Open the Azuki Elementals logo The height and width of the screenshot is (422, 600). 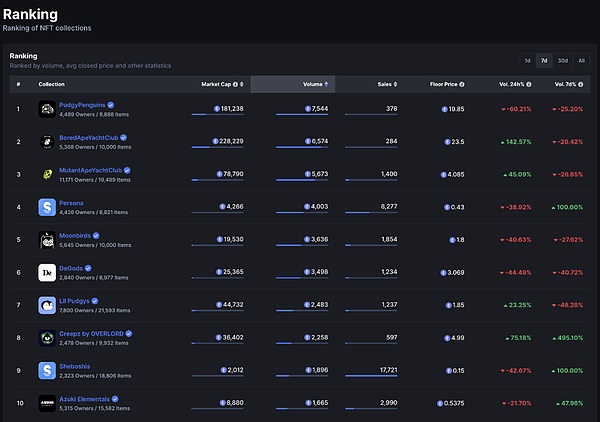pyautogui.click(x=46, y=403)
